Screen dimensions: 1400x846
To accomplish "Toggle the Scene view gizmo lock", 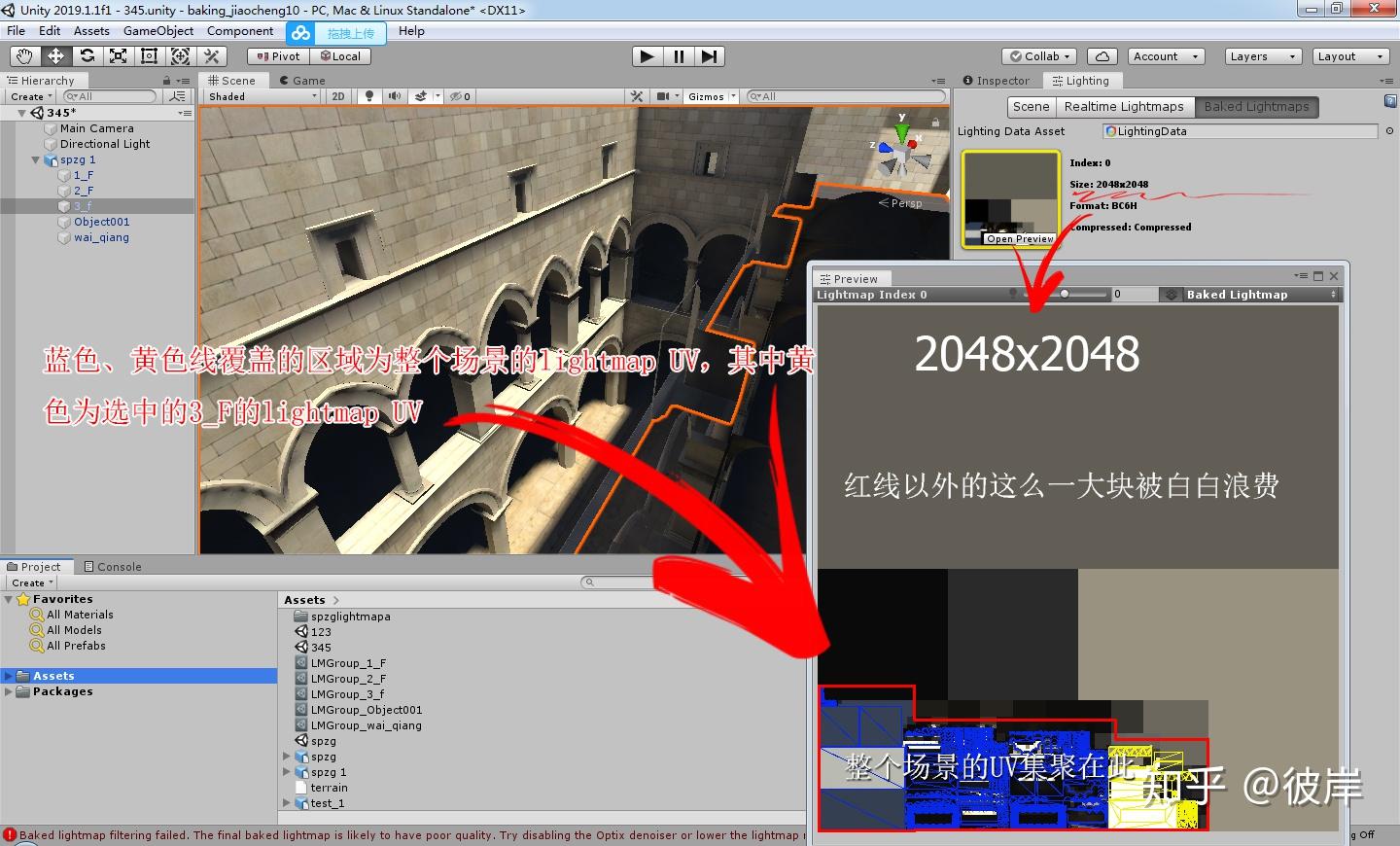I will coord(935,123).
